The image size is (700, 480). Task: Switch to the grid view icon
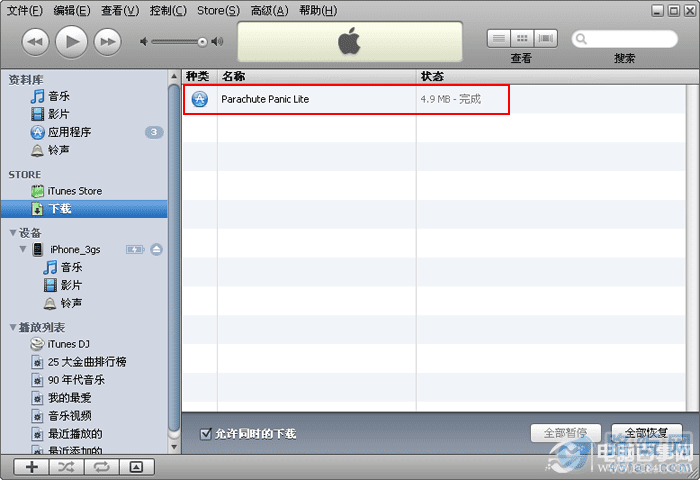pyautogui.click(x=522, y=38)
